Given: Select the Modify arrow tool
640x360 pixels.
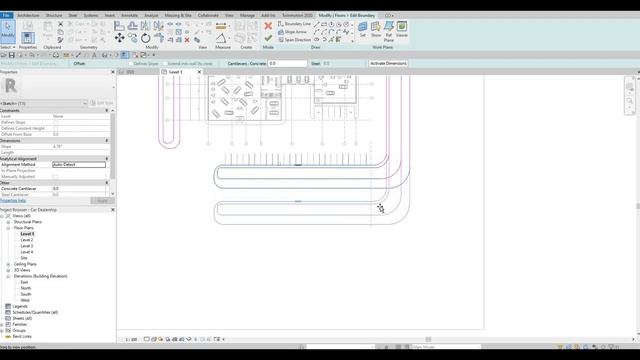Looking at the screenshot, I should (8, 31).
